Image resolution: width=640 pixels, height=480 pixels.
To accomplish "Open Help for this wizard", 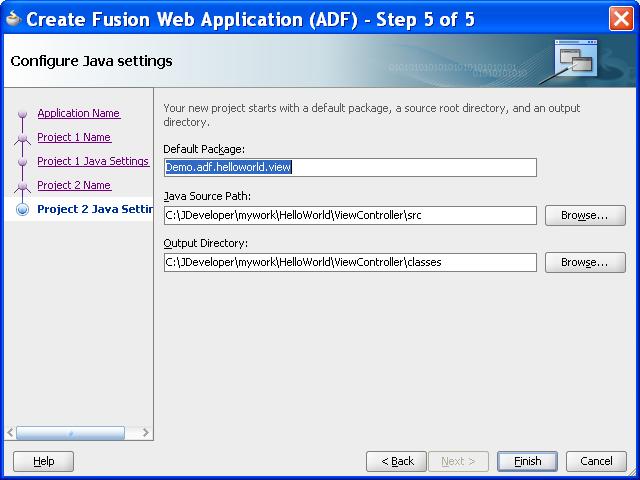I will [x=44, y=461].
